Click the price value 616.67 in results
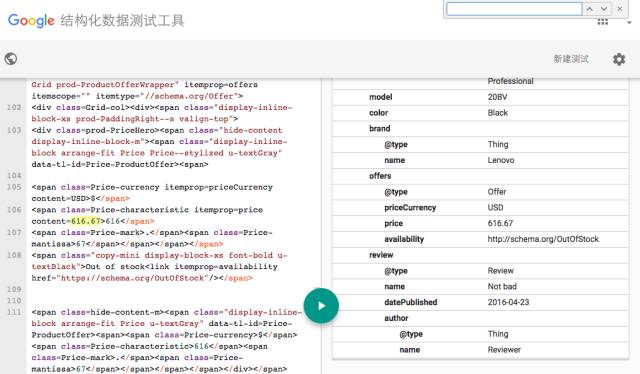The height and width of the screenshot is (374, 640). tap(500, 223)
